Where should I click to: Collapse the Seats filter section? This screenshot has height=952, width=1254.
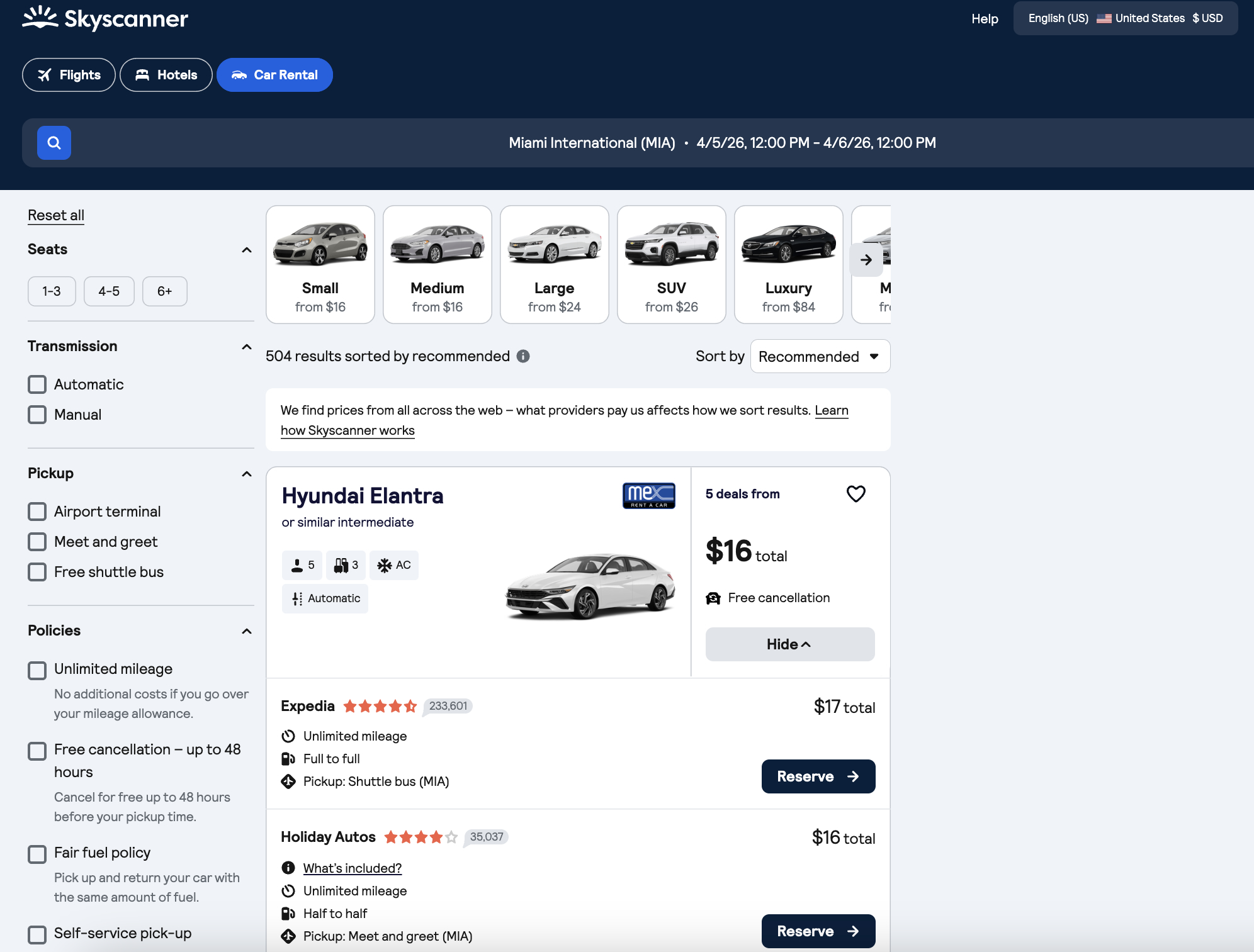[x=247, y=250]
